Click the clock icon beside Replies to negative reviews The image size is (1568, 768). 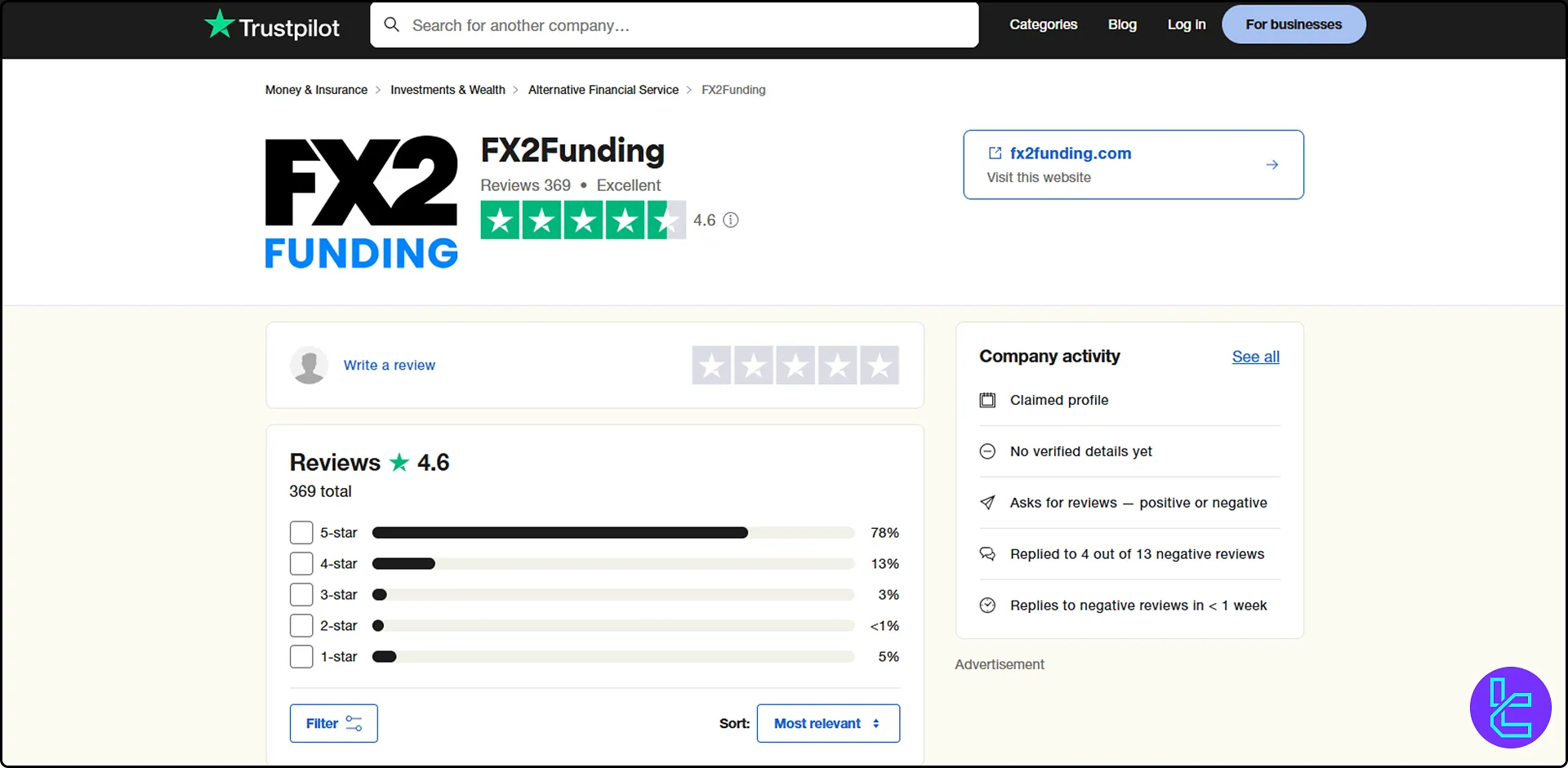(x=987, y=605)
